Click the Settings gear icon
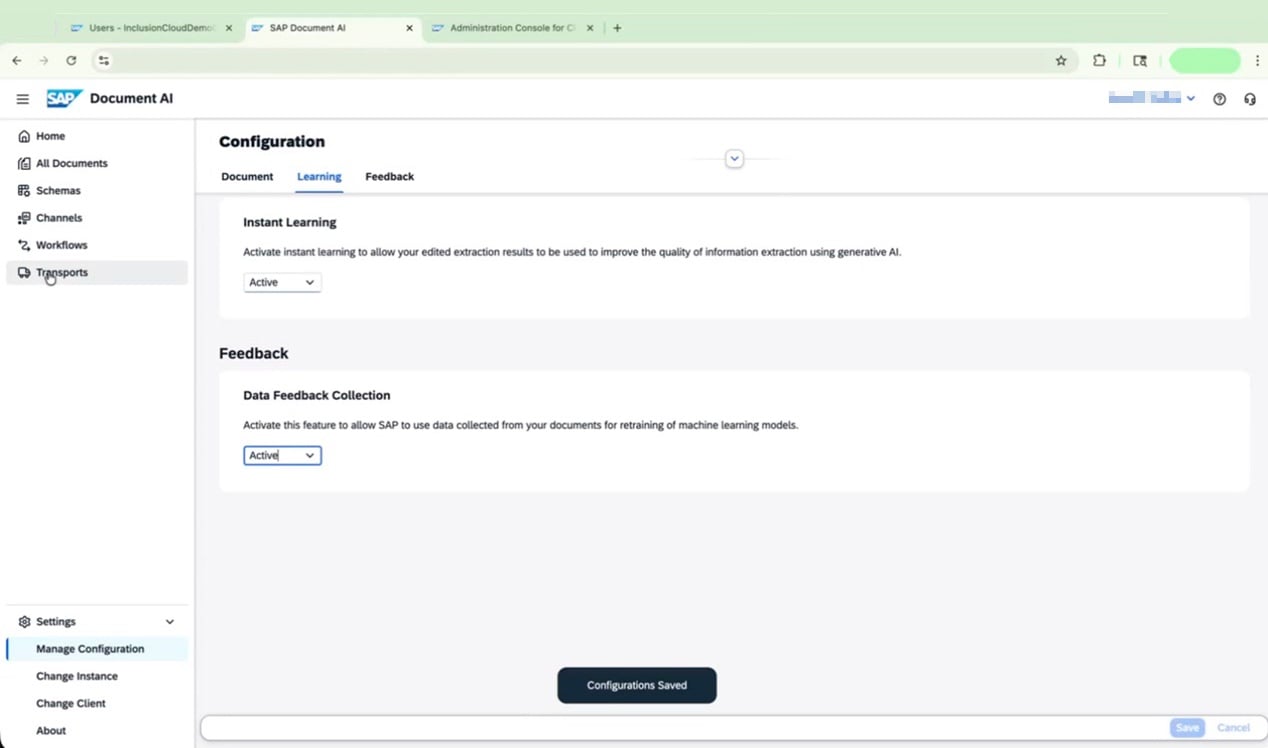1268x748 pixels. [x=25, y=622]
